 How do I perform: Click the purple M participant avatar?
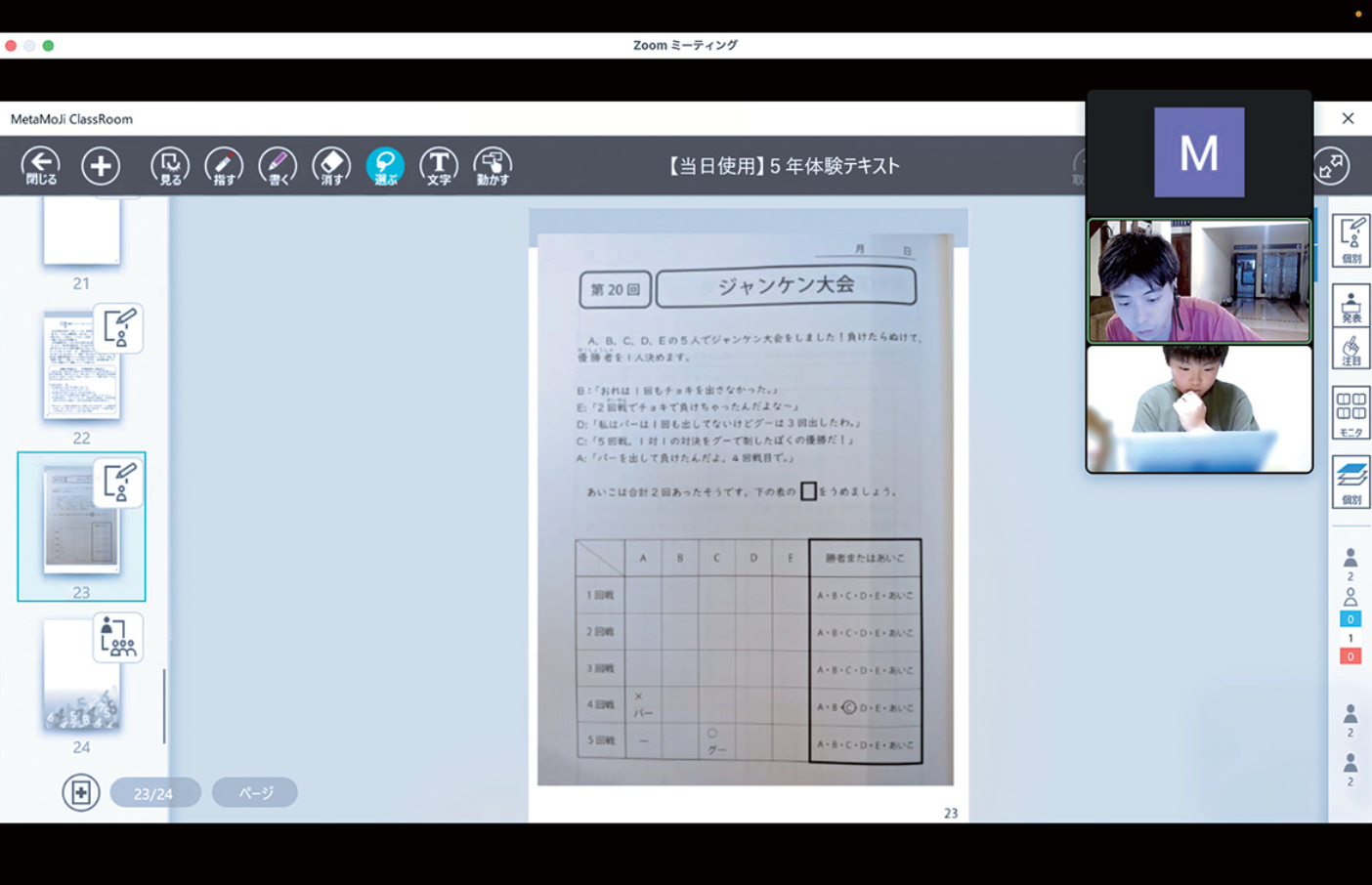[x=1199, y=152]
